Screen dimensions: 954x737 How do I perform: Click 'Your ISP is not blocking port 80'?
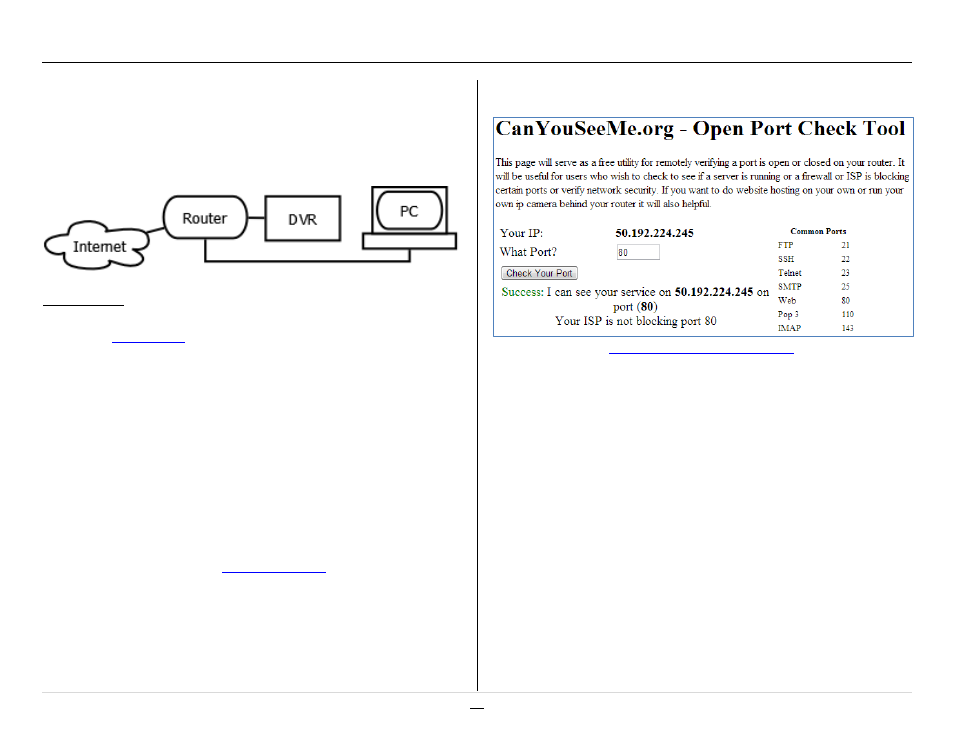[635, 321]
